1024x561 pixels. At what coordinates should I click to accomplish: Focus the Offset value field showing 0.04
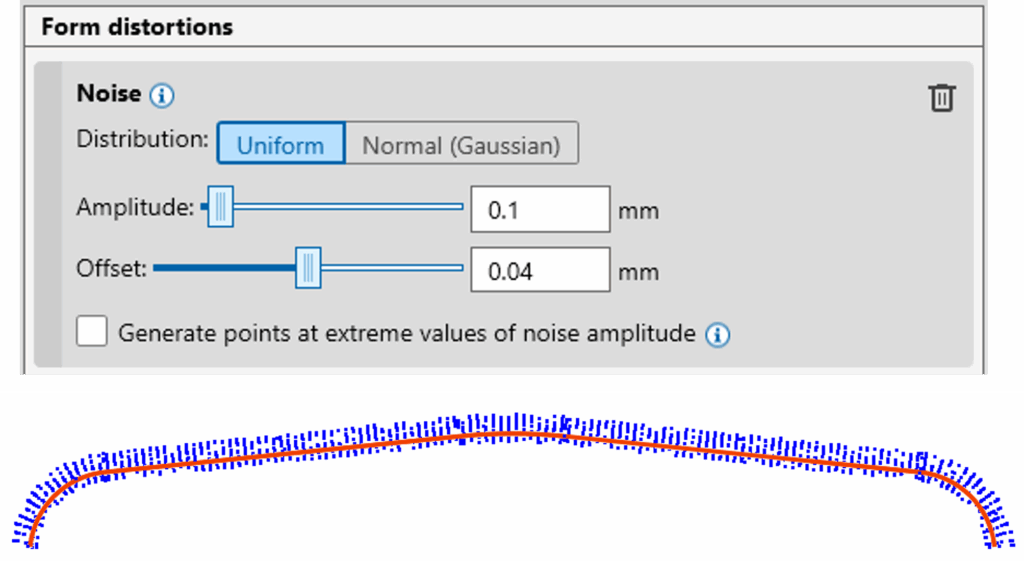coord(540,270)
